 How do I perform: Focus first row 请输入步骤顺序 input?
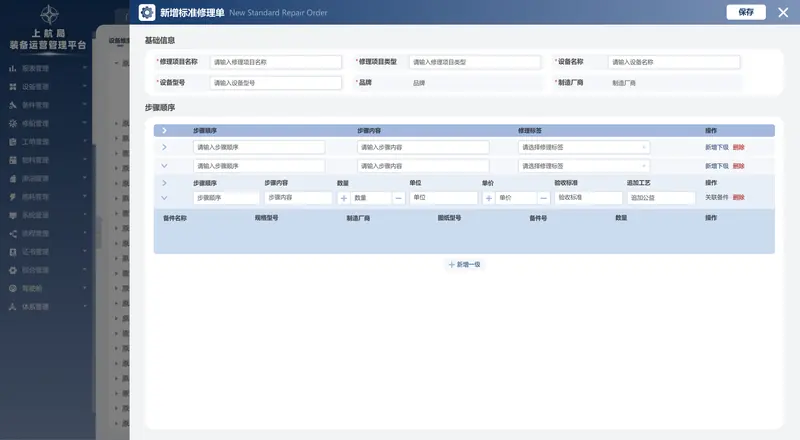[x=259, y=147]
